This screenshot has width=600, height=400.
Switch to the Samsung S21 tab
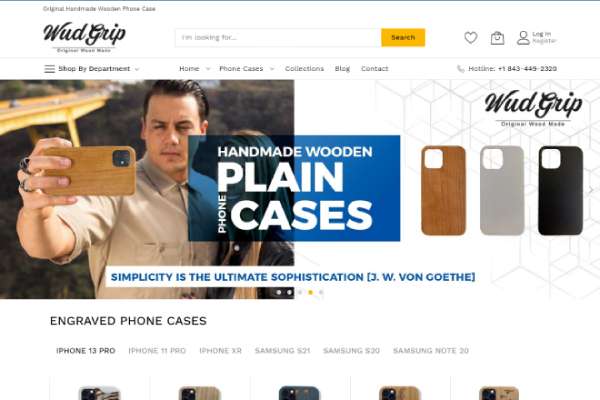tap(282, 351)
